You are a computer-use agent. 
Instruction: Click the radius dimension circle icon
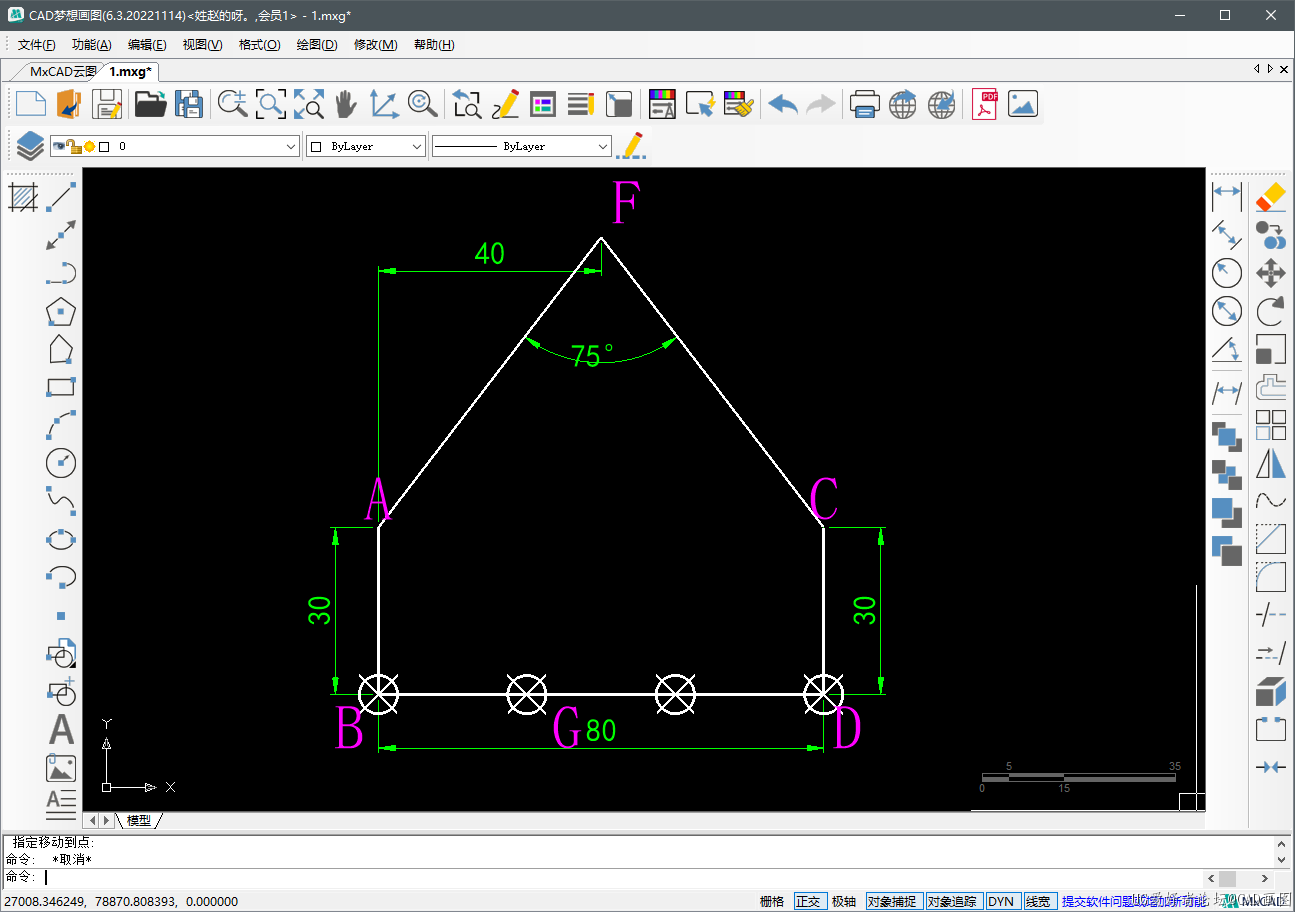[1227, 273]
